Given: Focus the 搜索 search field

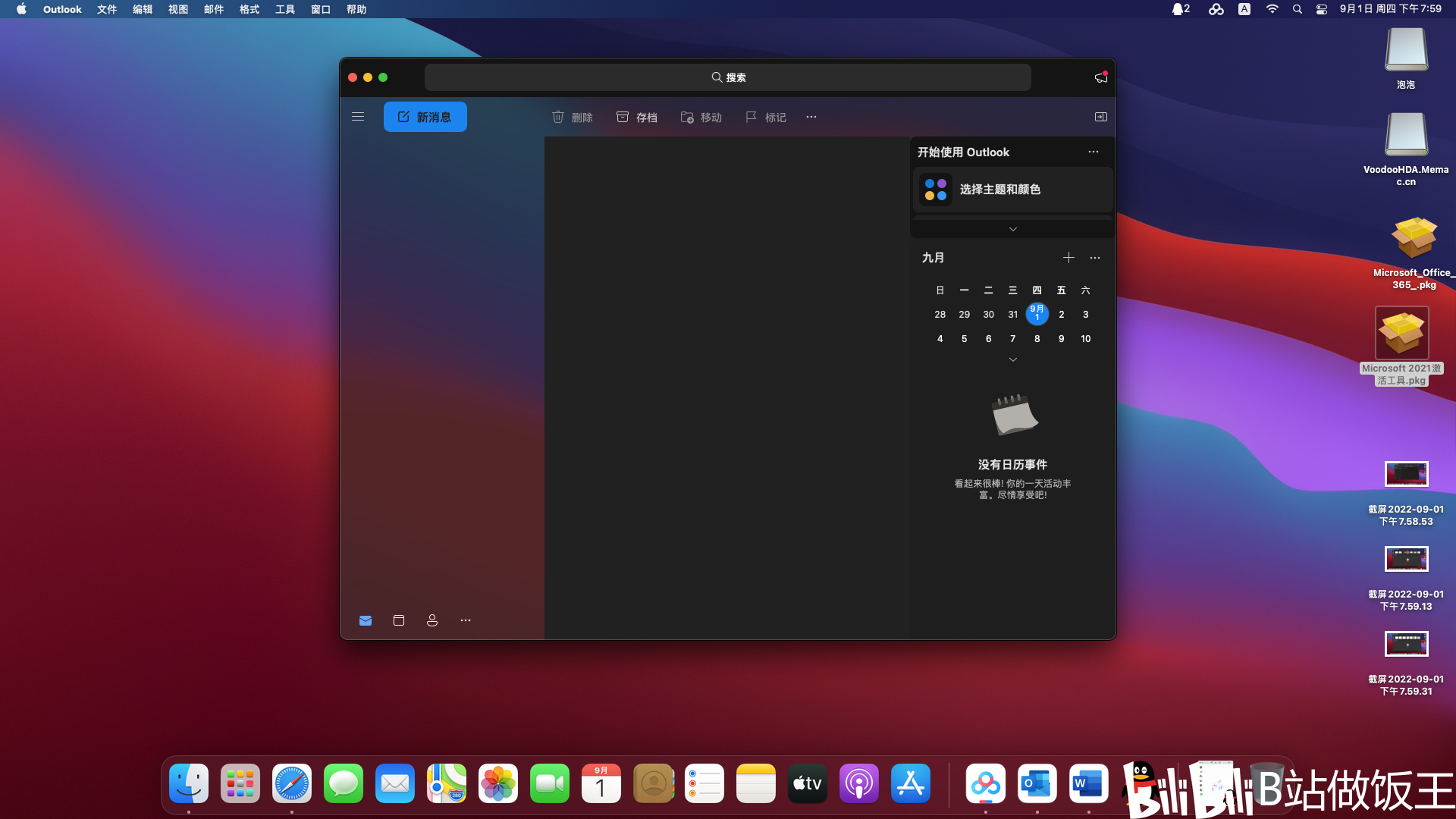Looking at the screenshot, I should 728,77.
